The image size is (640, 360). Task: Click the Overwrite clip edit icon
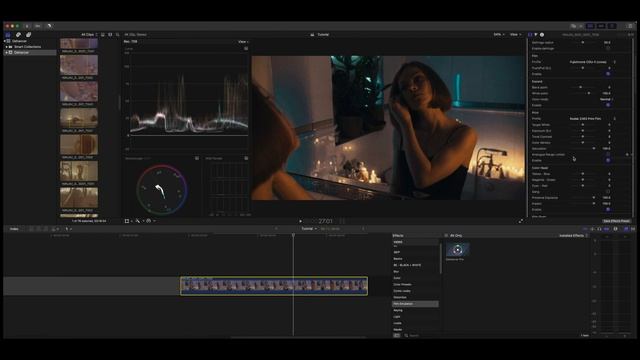coord(53,229)
